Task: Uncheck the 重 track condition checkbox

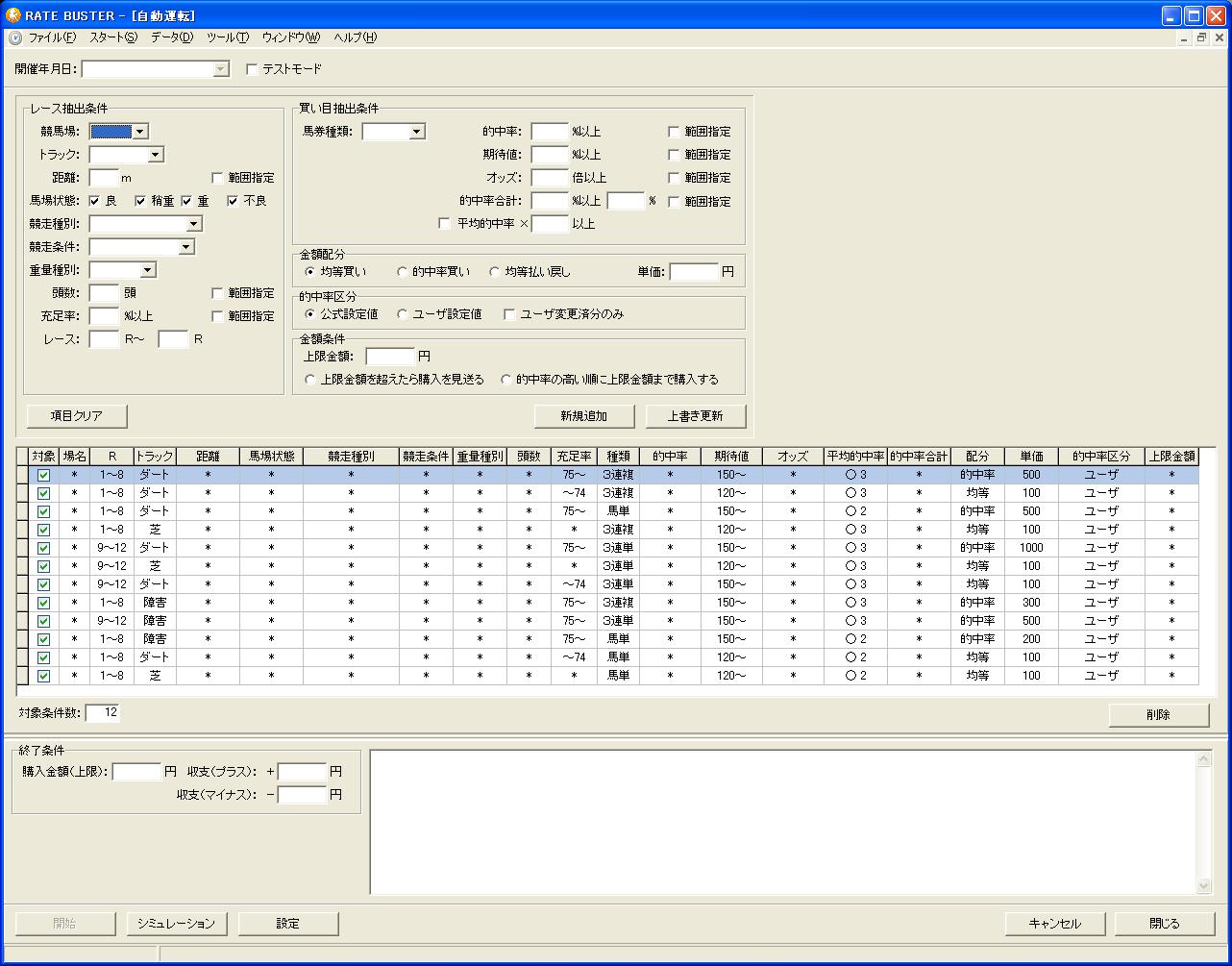Action: click(x=186, y=201)
